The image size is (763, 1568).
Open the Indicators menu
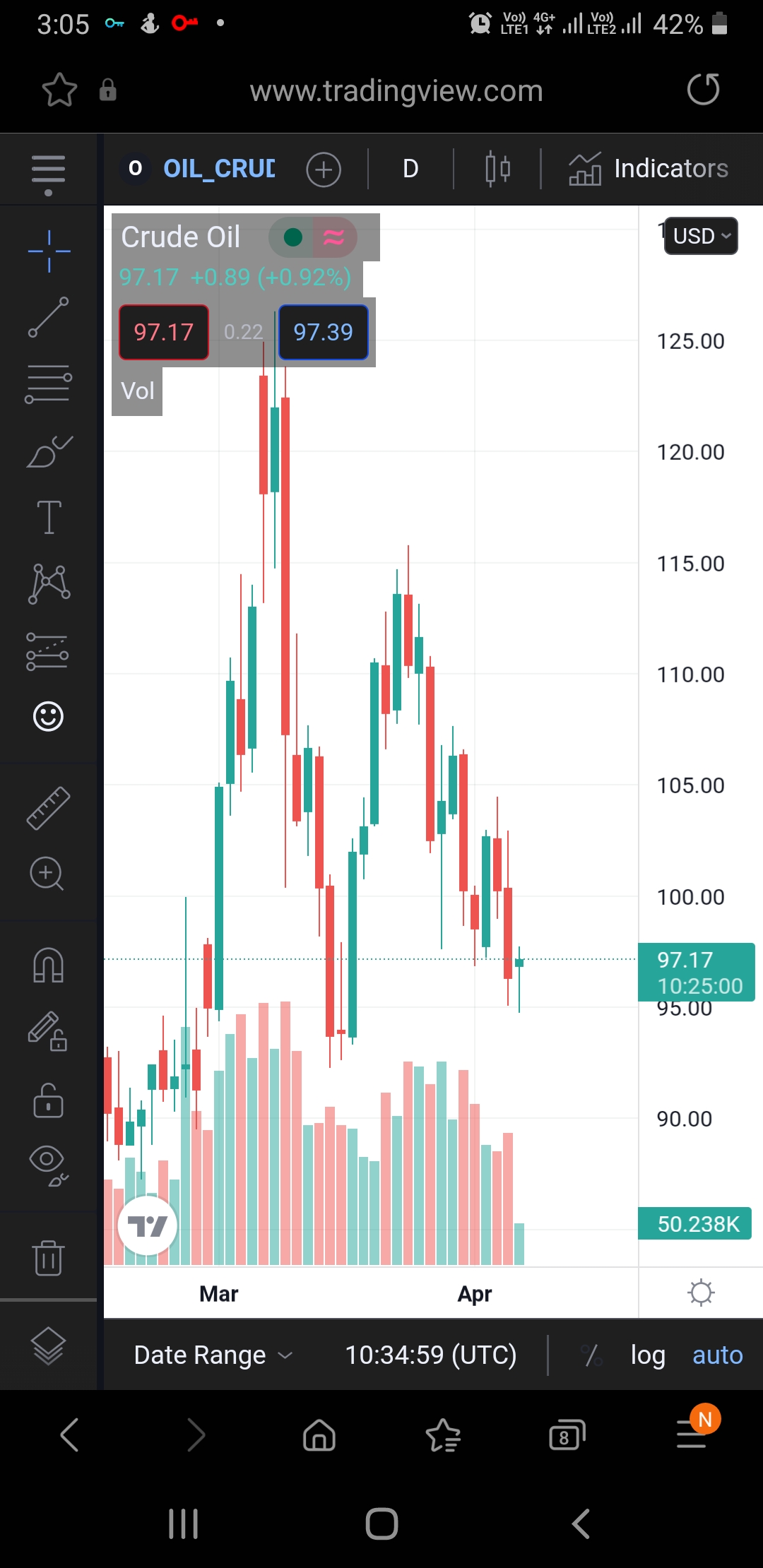[x=649, y=169]
